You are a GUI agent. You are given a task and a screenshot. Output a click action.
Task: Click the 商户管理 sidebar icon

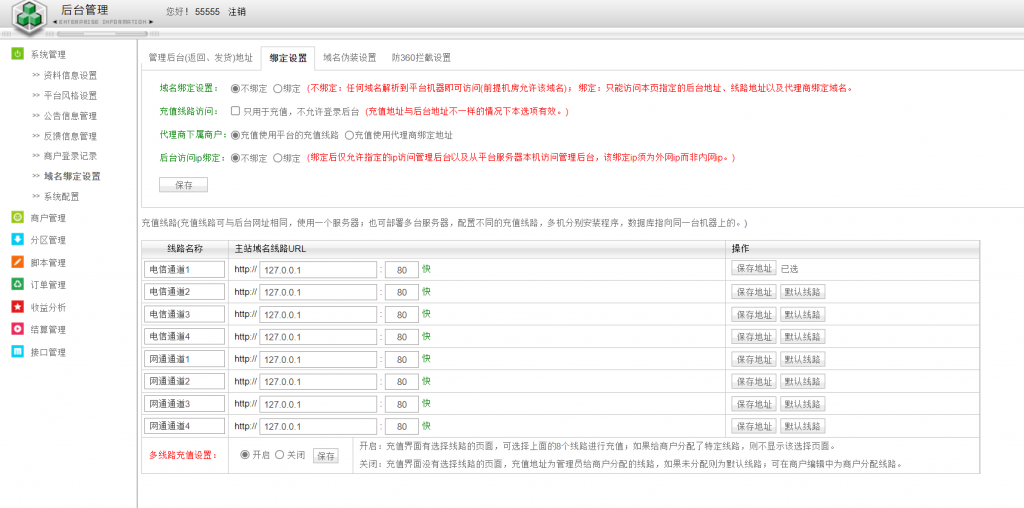(17, 217)
